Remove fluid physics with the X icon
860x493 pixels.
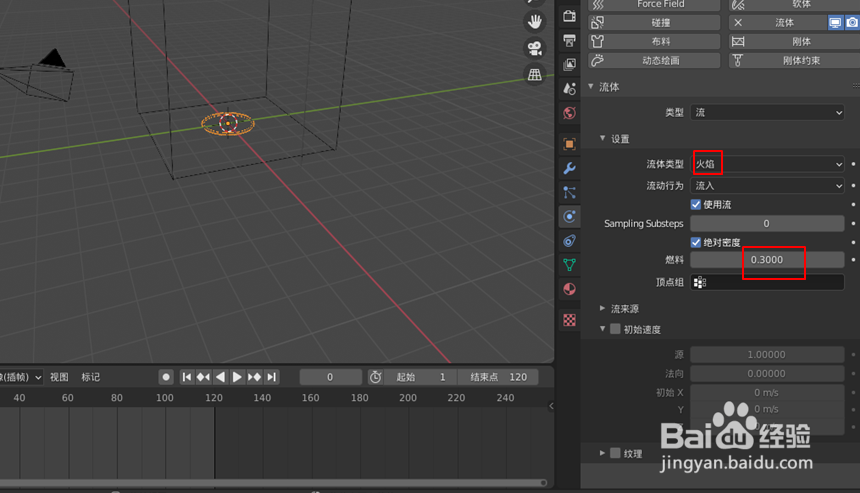[x=738, y=22]
